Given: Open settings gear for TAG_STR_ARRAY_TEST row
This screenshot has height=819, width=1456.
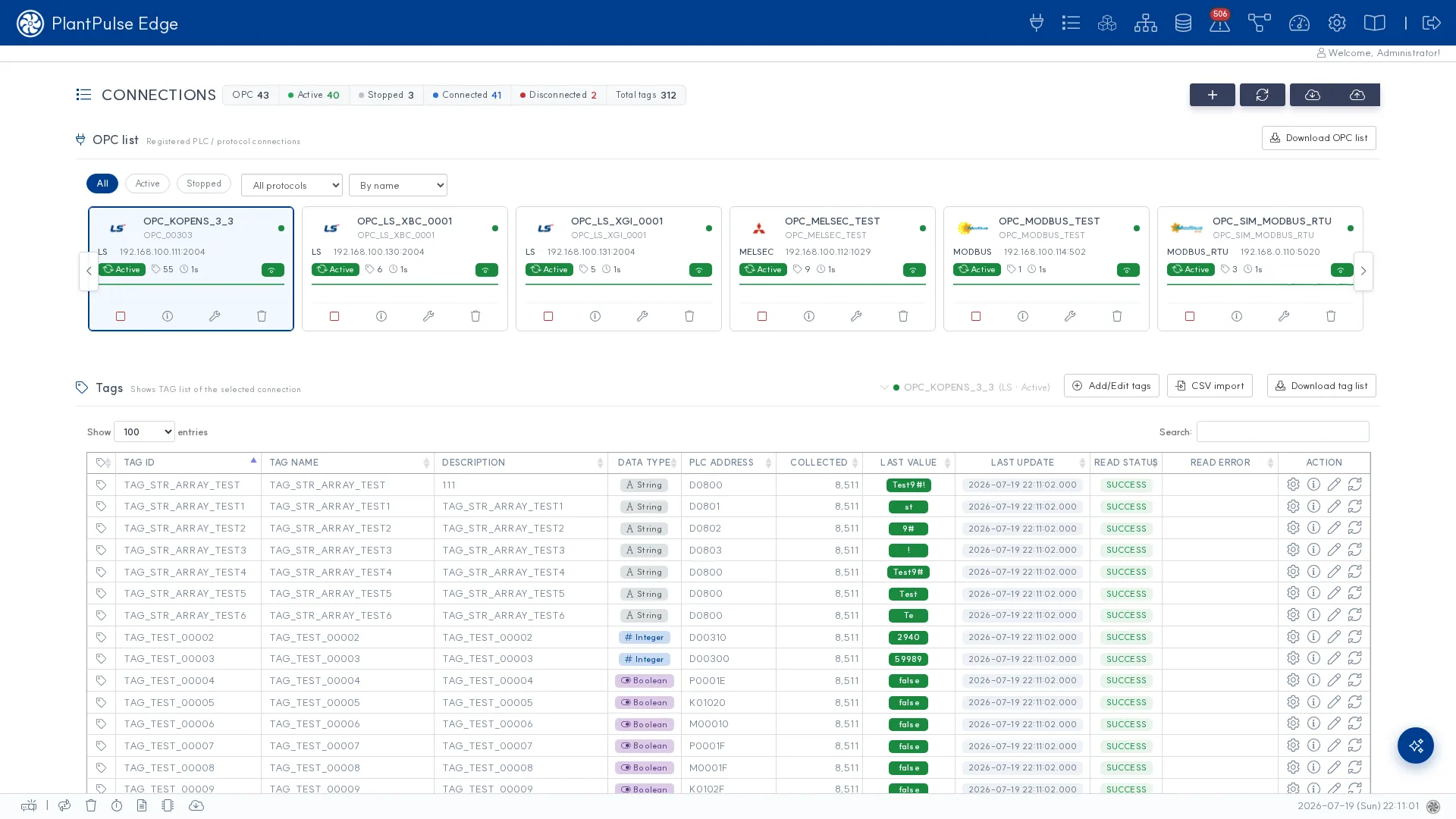Looking at the screenshot, I should pos(1293,485).
